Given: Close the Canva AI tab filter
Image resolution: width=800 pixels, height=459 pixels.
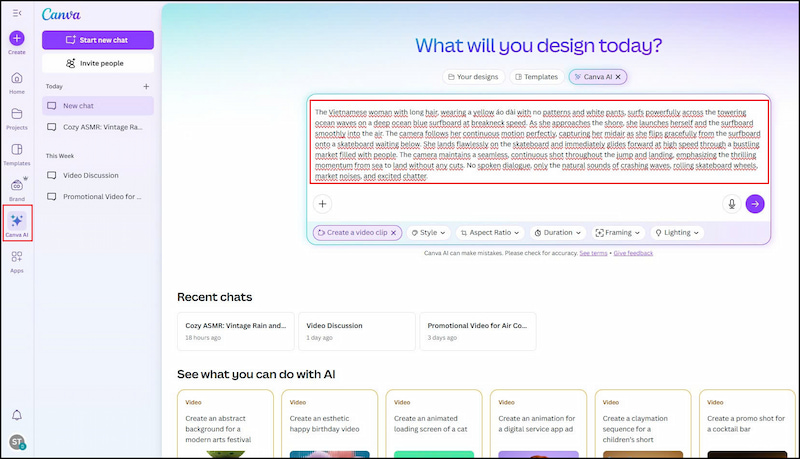Looking at the screenshot, I should click(x=618, y=77).
